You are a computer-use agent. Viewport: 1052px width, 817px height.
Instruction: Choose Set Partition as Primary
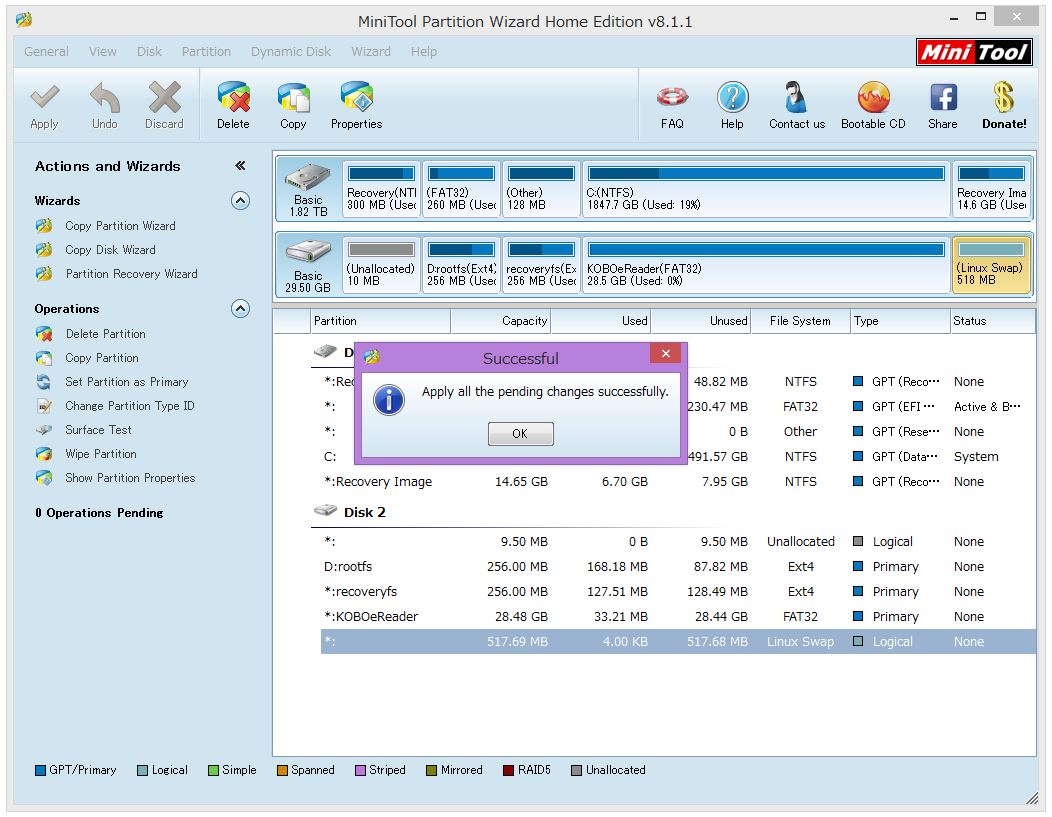[127, 382]
